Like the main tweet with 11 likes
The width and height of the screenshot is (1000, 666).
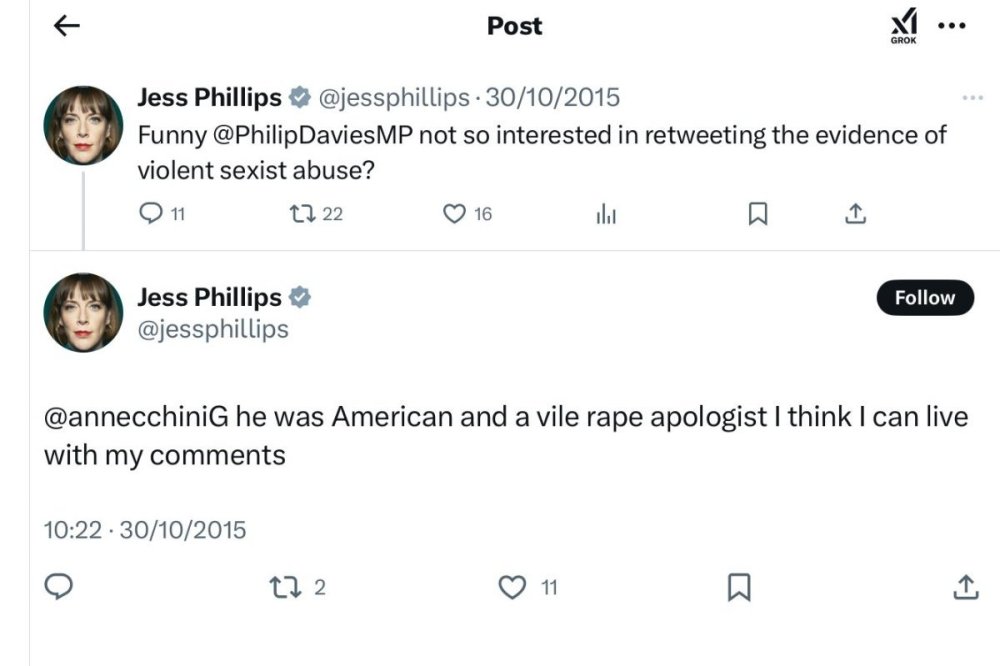point(511,588)
